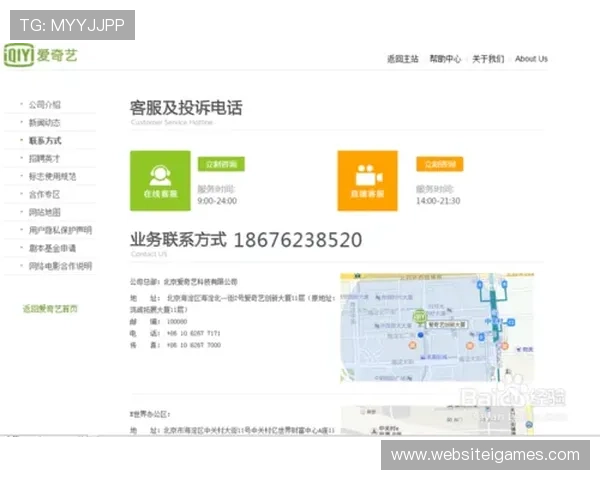Viewport: 600px width, 480px height.
Task: Select 用户隐私保护声明 in the sidebar
Action: 60,230
